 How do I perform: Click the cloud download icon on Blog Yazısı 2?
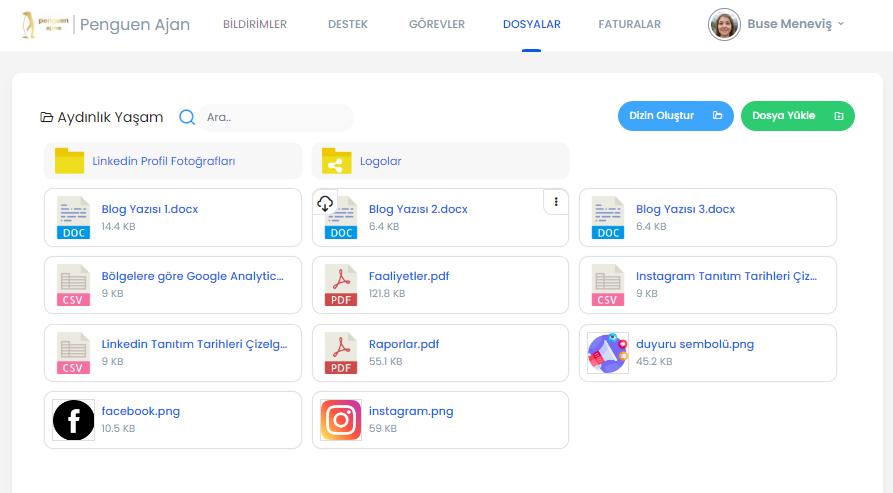coord(324,203)
